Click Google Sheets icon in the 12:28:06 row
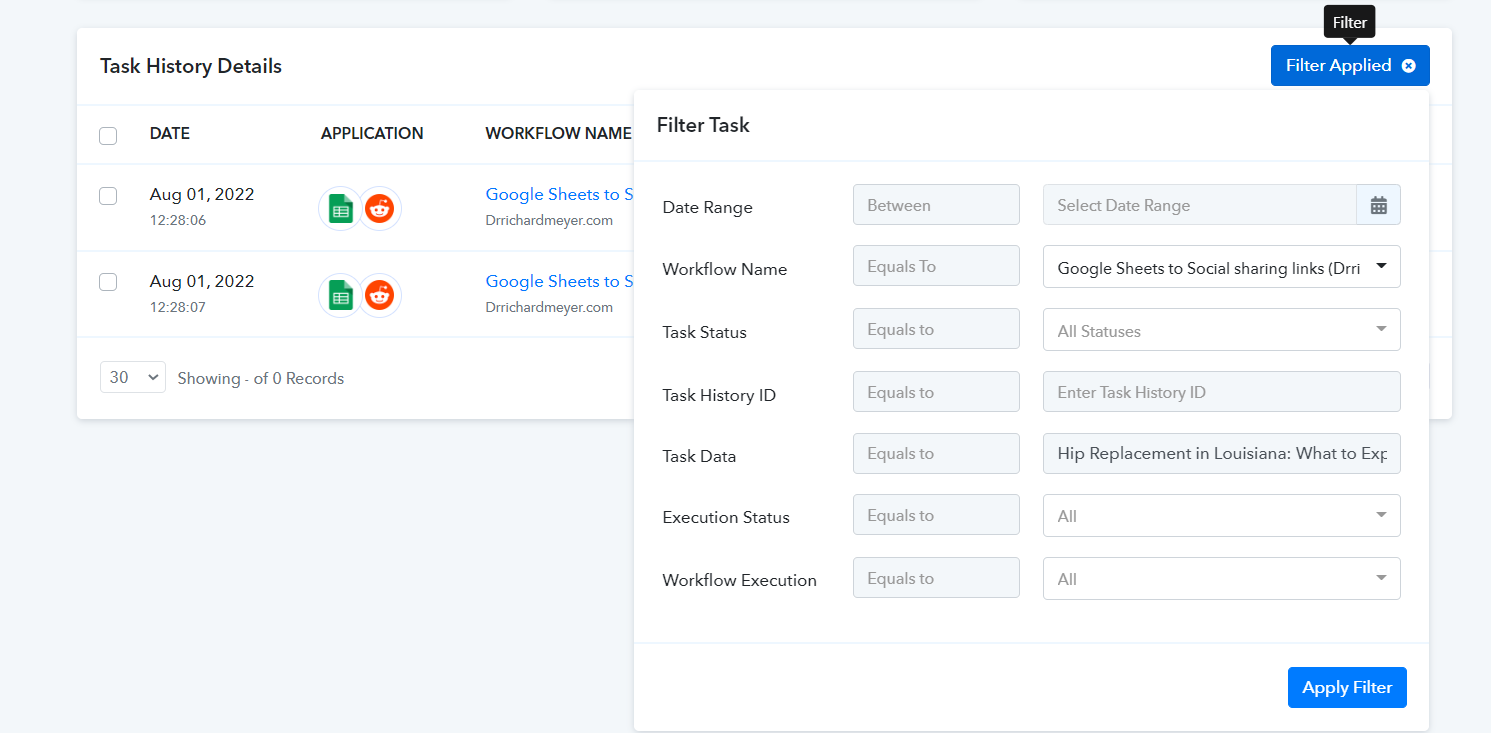This screenshot has height=733, width=1491. tap(340, 209)
